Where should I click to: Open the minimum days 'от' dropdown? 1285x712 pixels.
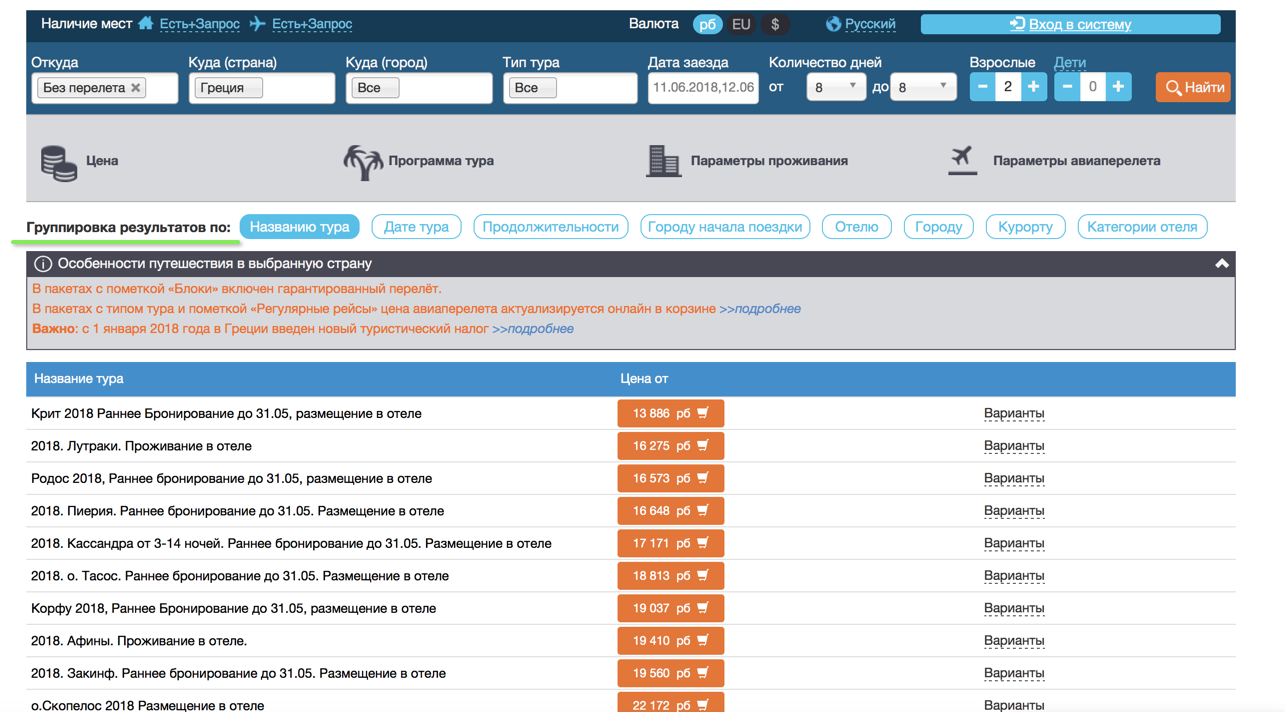(x=835, y=88)
